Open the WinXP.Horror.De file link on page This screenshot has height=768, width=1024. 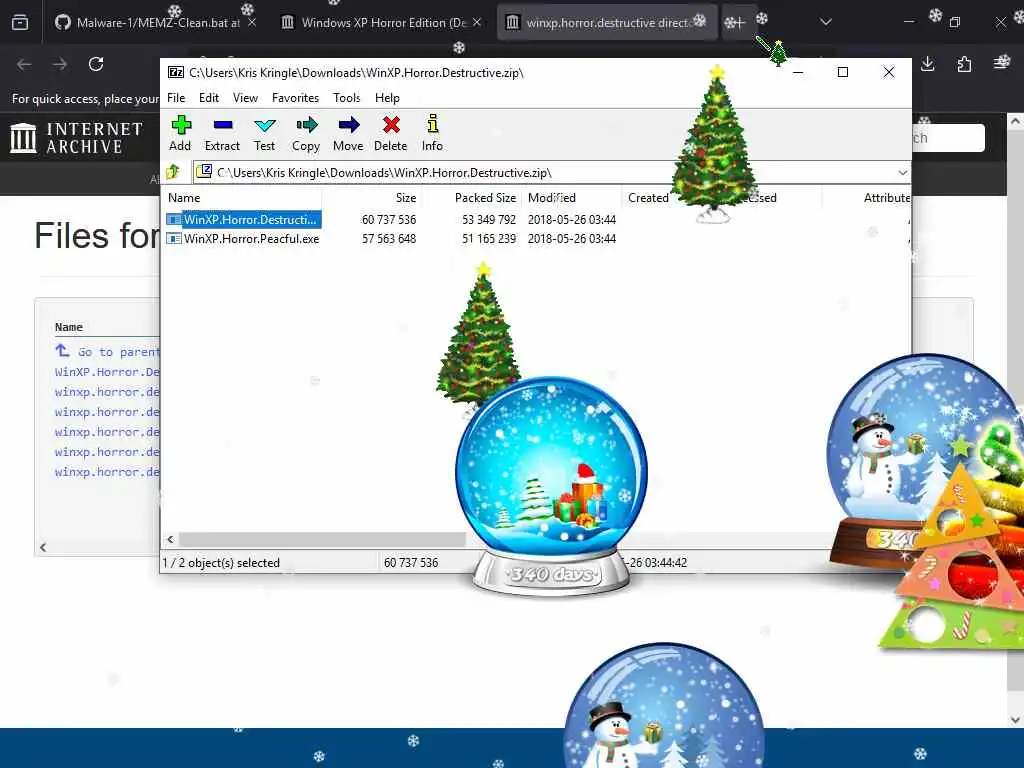(107, 372)
